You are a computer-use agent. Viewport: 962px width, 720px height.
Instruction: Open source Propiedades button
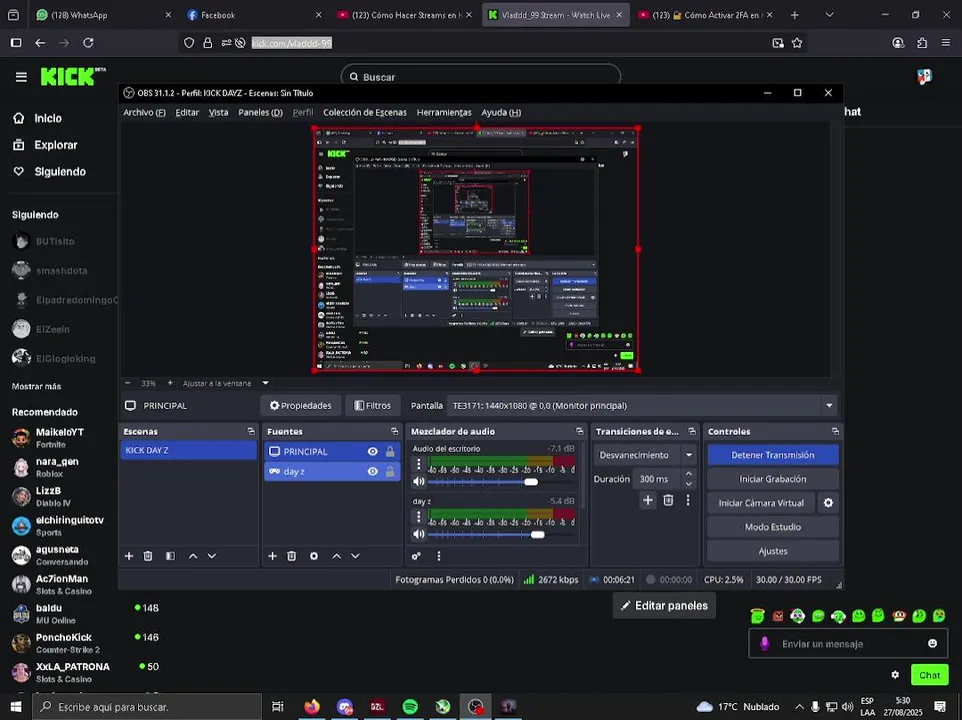tap(301, 405)
